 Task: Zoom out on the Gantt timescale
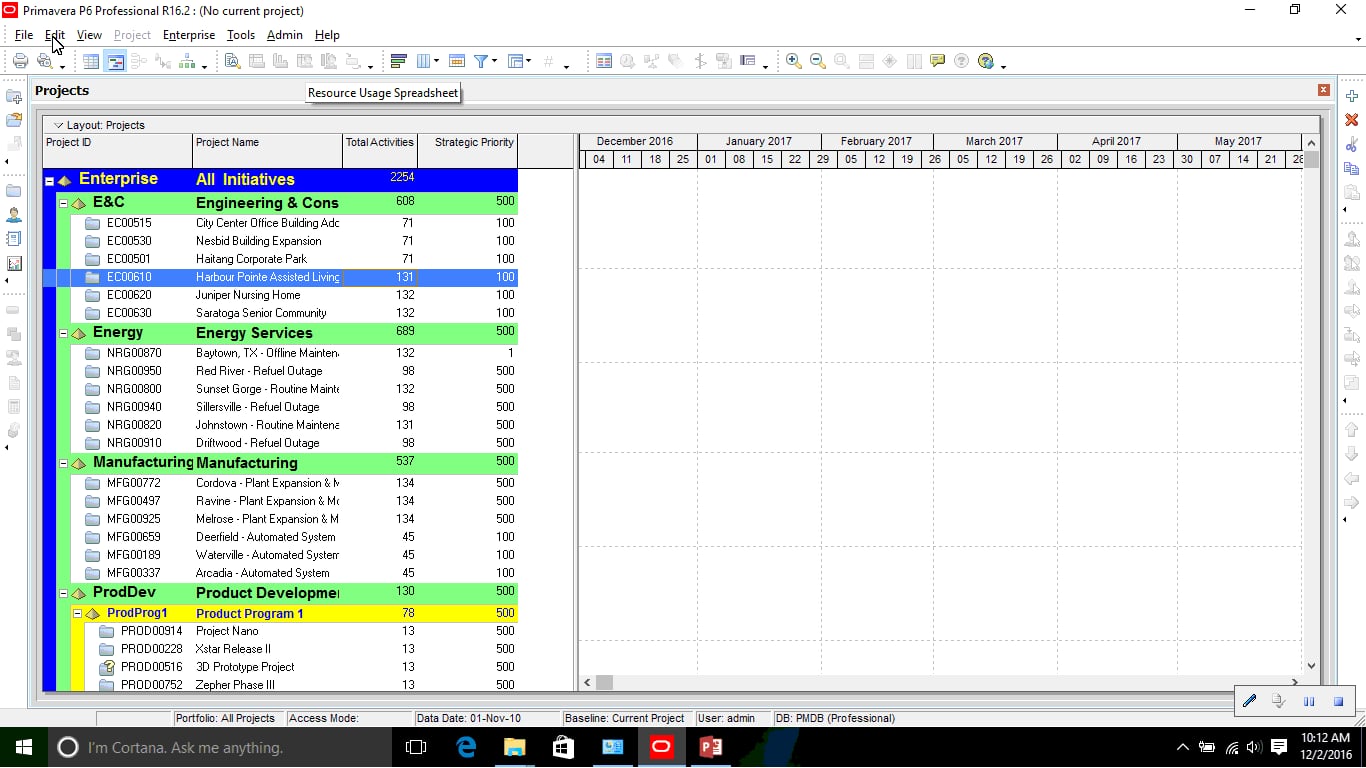(817, 61)
